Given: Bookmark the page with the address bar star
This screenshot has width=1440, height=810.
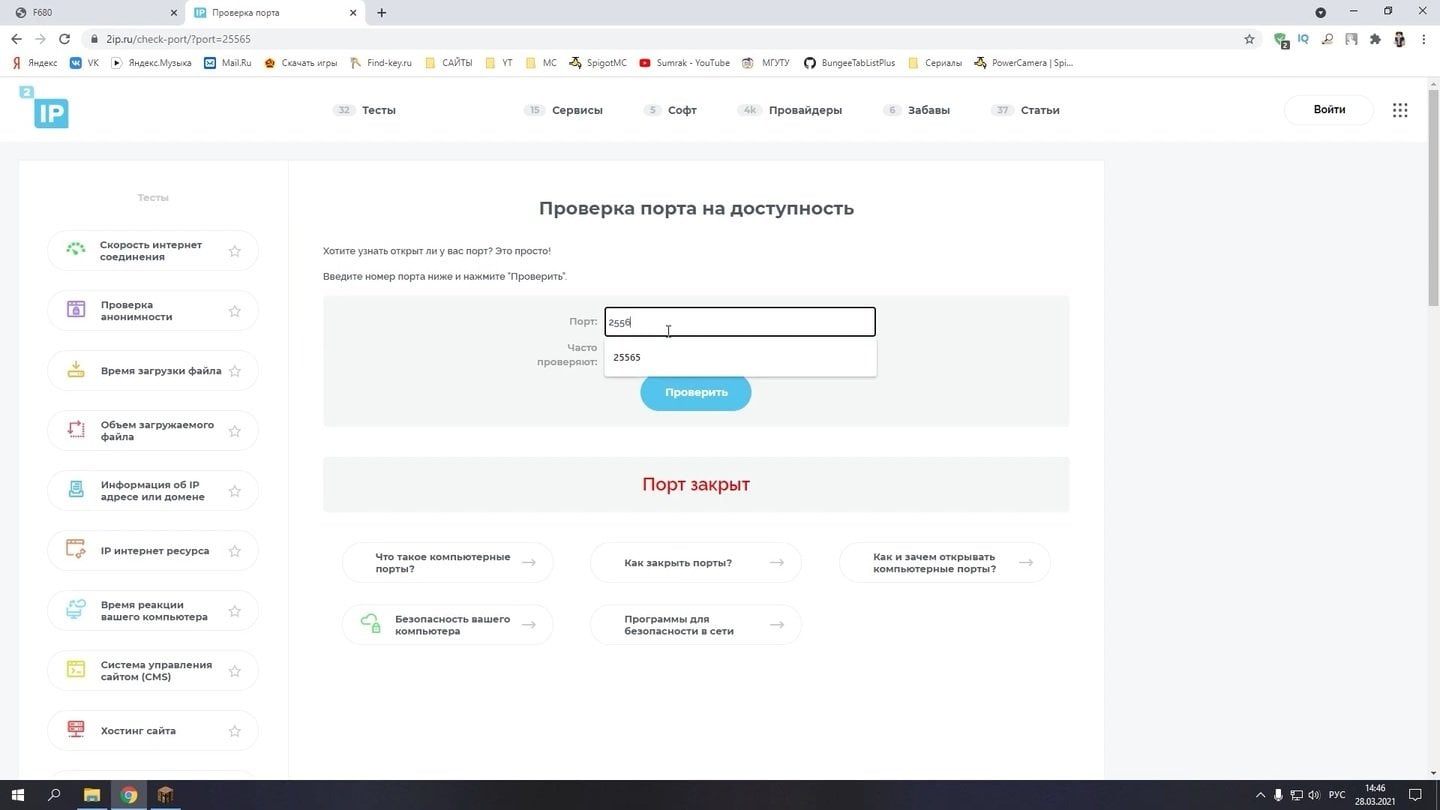Looking at the screenshot, I should (x=1250, y=38).
